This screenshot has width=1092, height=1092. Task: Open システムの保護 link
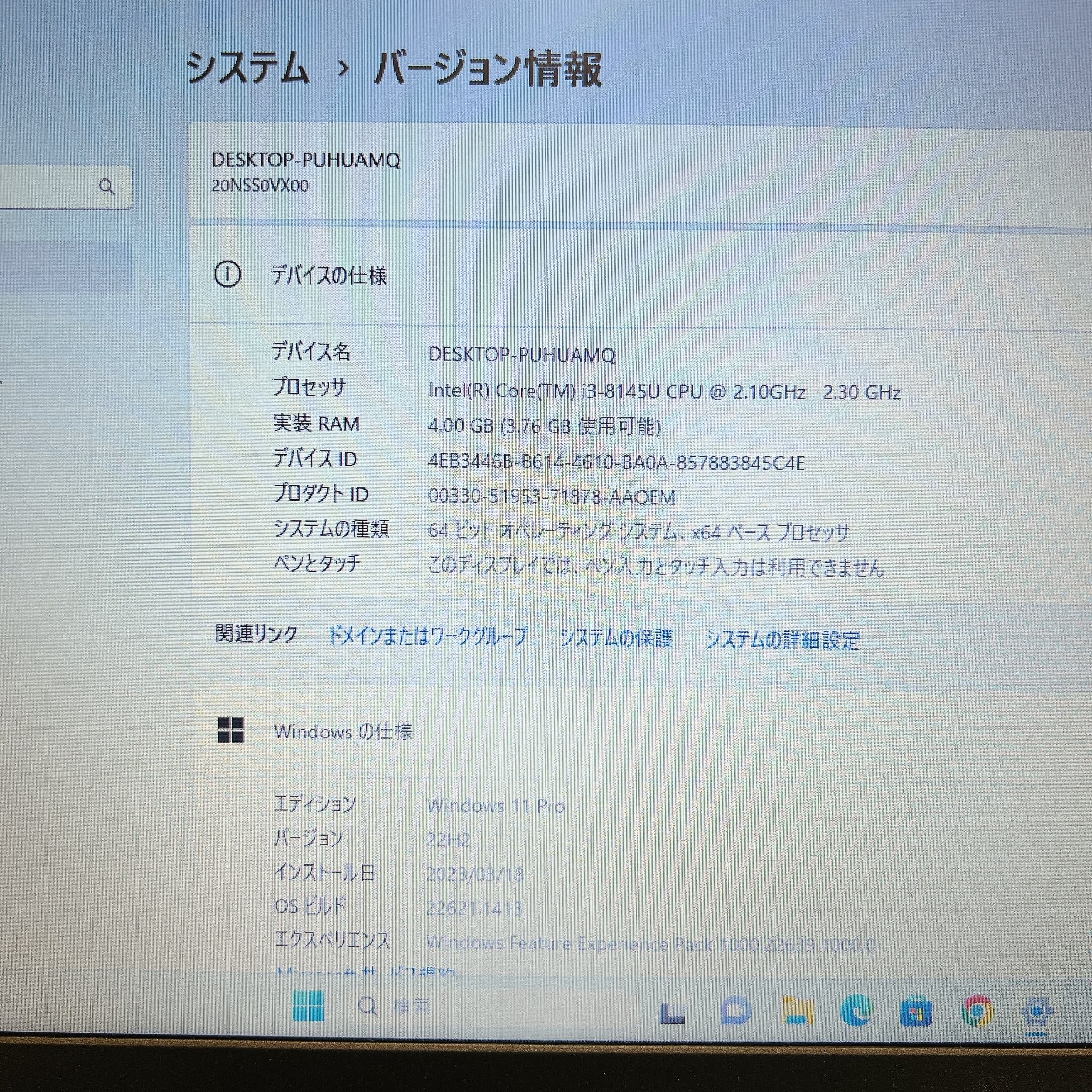pyautogui.click(x=616, y=638)
